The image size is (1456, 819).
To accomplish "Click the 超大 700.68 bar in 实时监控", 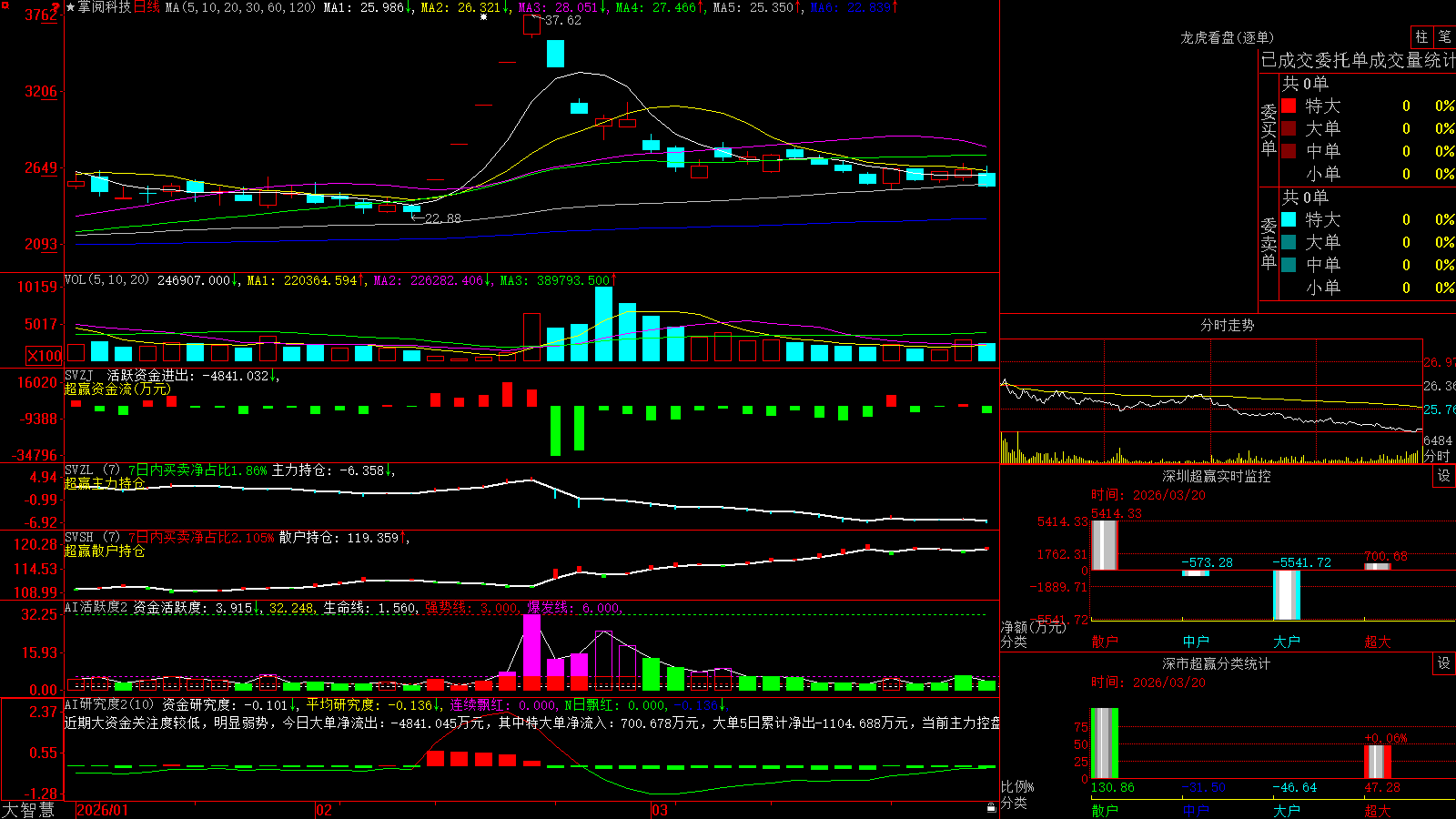I will (x=1377, y=567).
